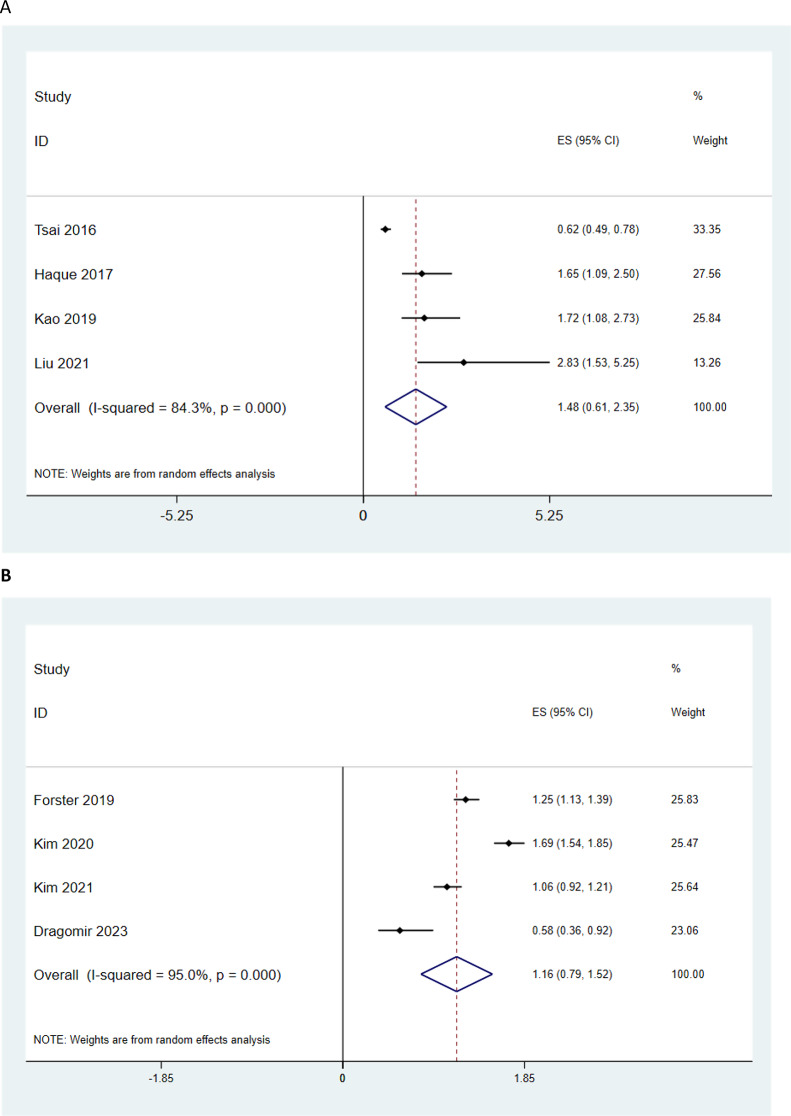The image size is (791, 1116).
Task: Click the Kim 2020 point estimate marker
Action: pos(508,843)
